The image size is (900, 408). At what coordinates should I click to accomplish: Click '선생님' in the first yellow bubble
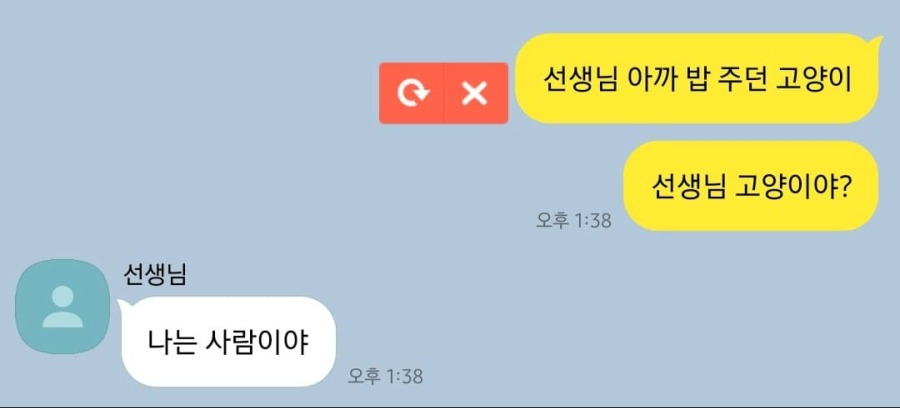[x=580, y=81]
